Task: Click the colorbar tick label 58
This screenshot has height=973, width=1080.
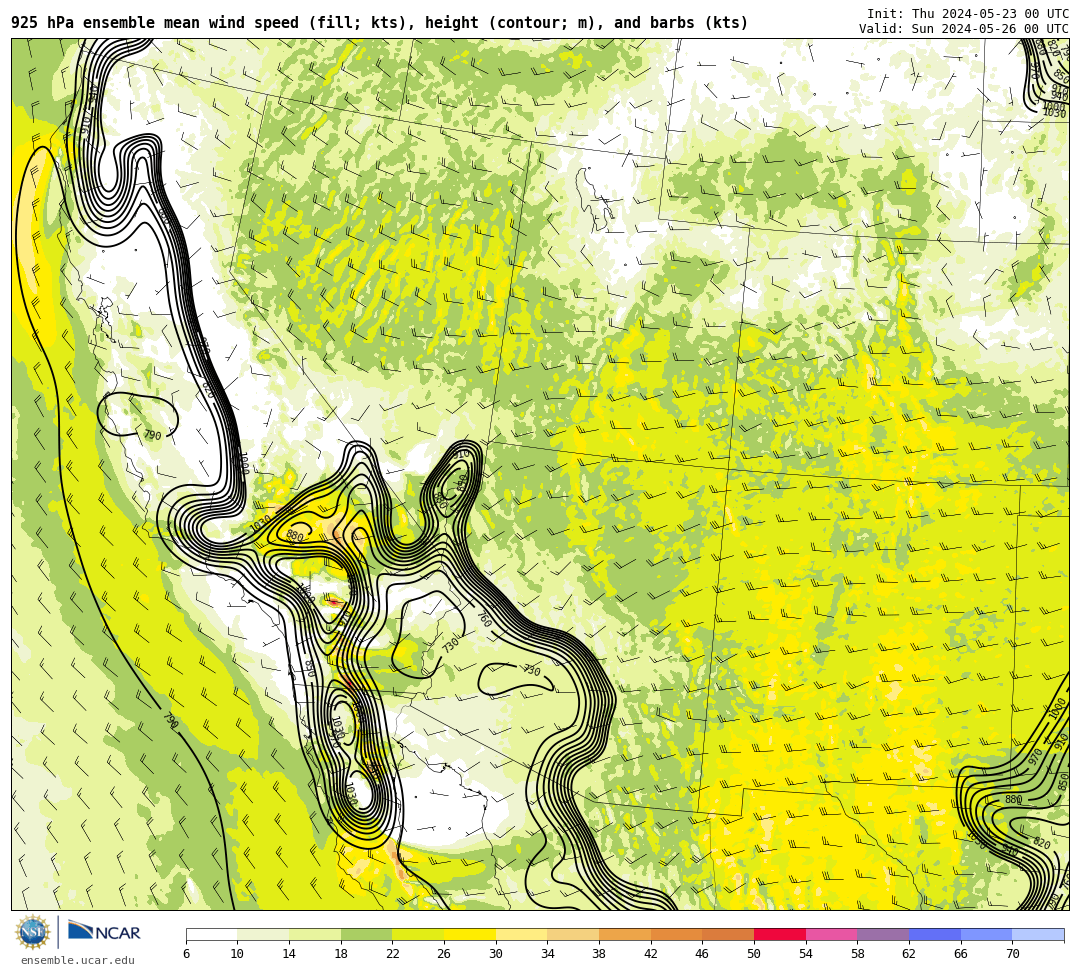Action: (x=858, y=954)
